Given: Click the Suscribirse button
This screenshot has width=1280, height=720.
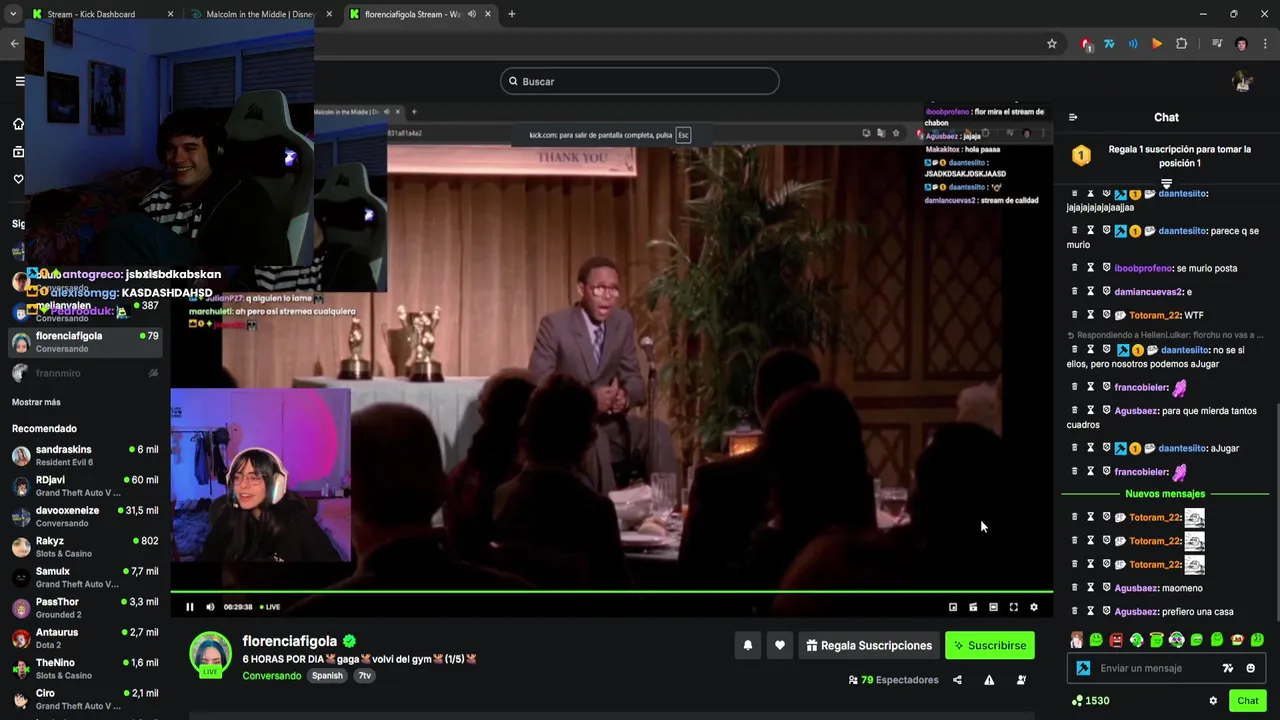Looking at the screenshot, I should [990, 646].
